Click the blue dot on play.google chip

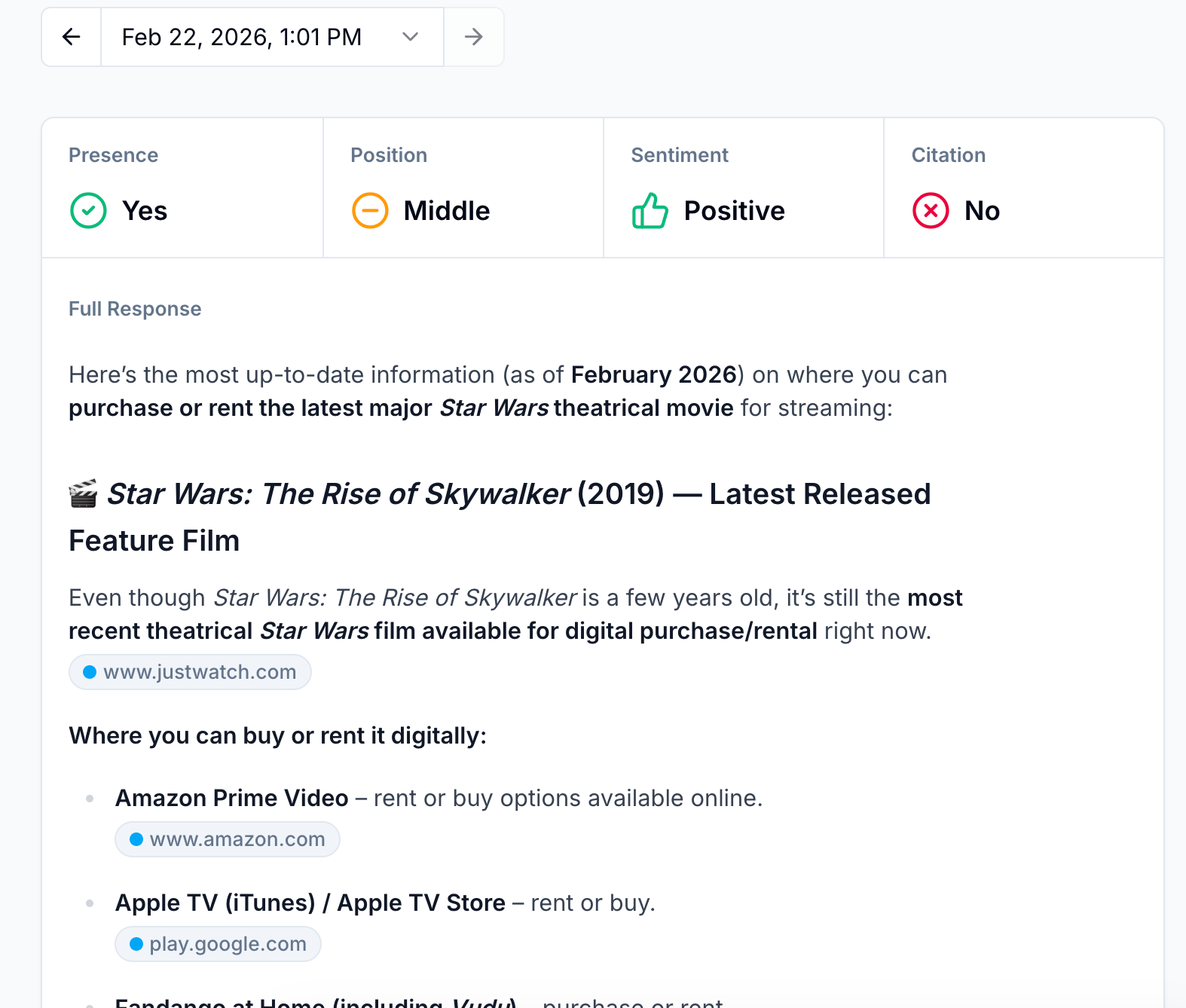click(x=136, y=944)
